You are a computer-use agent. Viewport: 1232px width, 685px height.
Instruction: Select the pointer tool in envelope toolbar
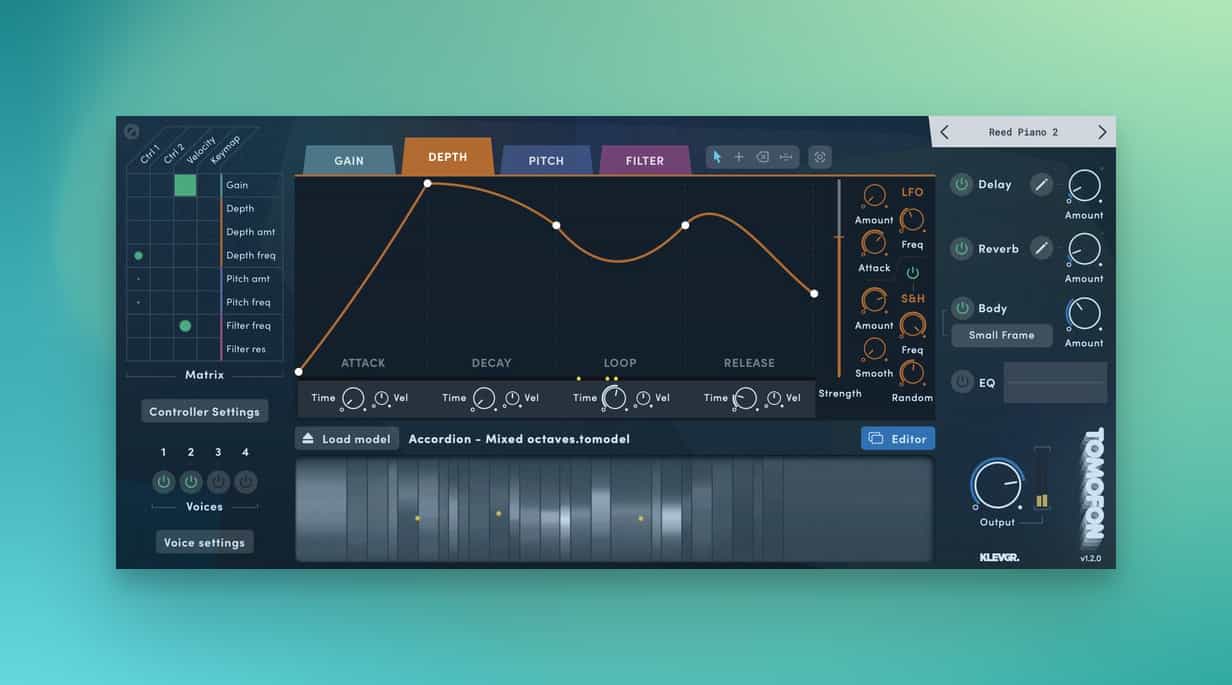717,157
